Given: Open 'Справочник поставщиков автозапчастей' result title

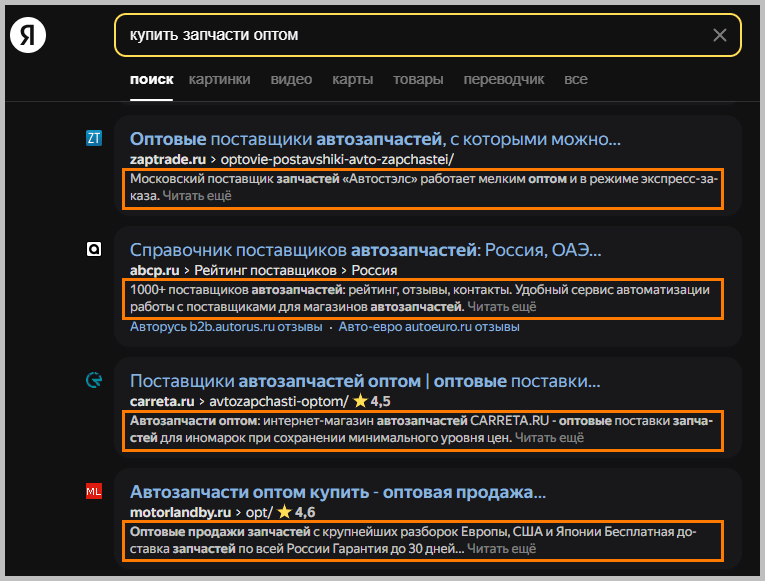Looking at the screenshot, I should point(365,250).
